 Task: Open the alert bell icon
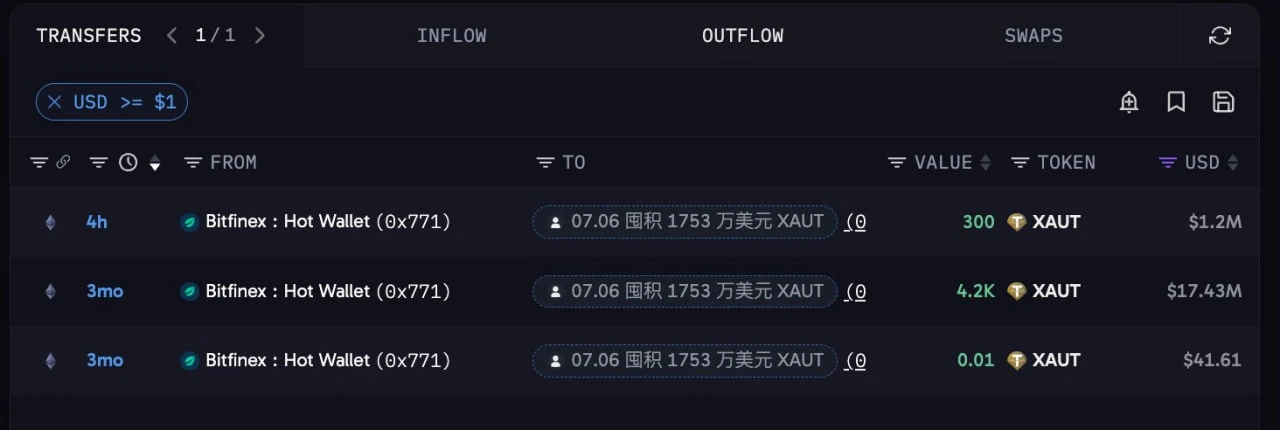click(1129, 102)
